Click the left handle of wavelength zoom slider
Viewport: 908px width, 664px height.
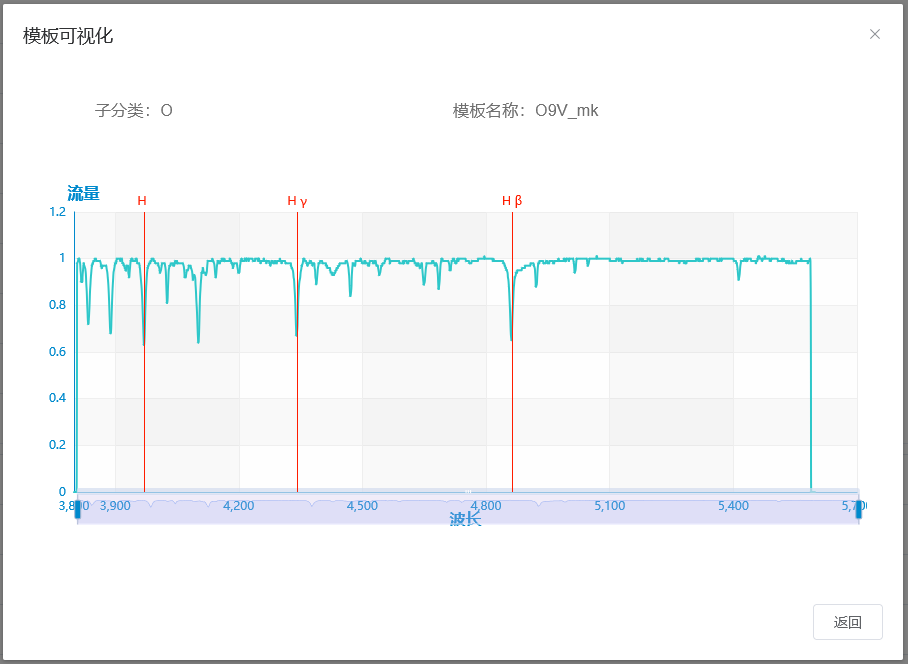pos(77,509)
